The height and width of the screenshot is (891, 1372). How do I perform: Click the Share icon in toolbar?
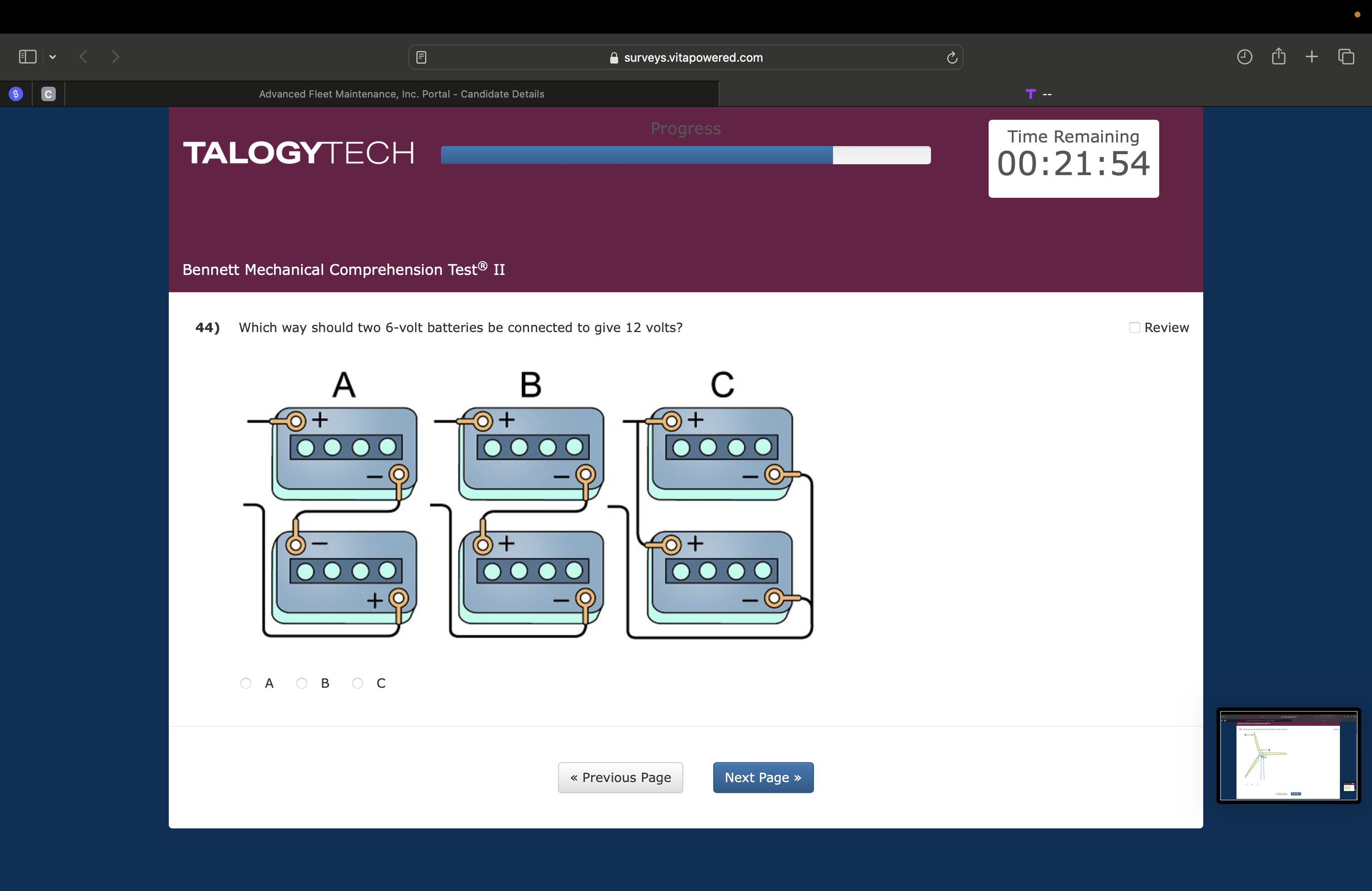coord(1279,56)
